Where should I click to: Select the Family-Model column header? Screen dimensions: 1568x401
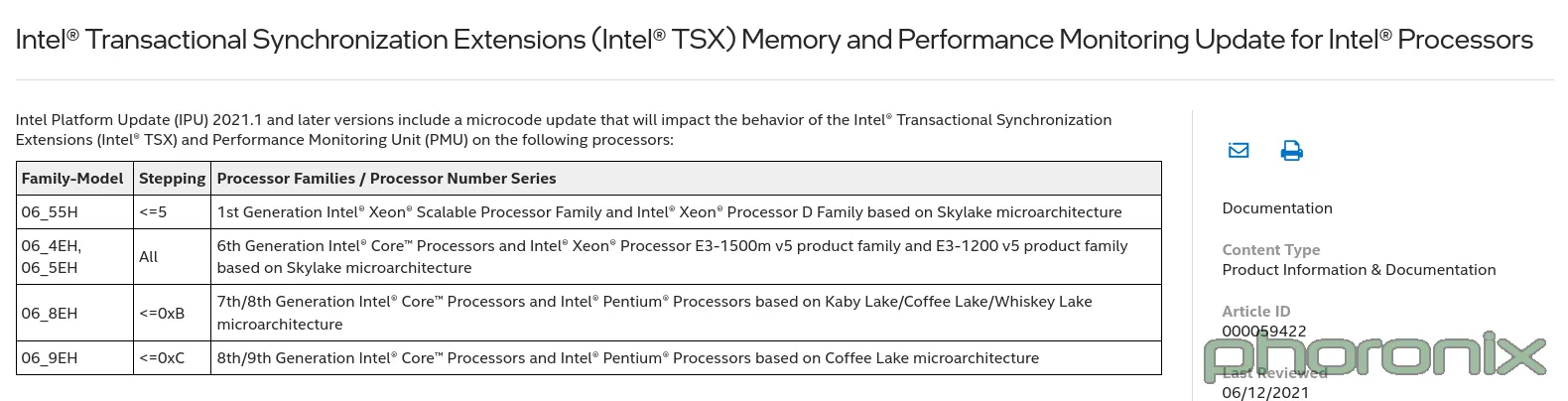(x=74, y=179)
